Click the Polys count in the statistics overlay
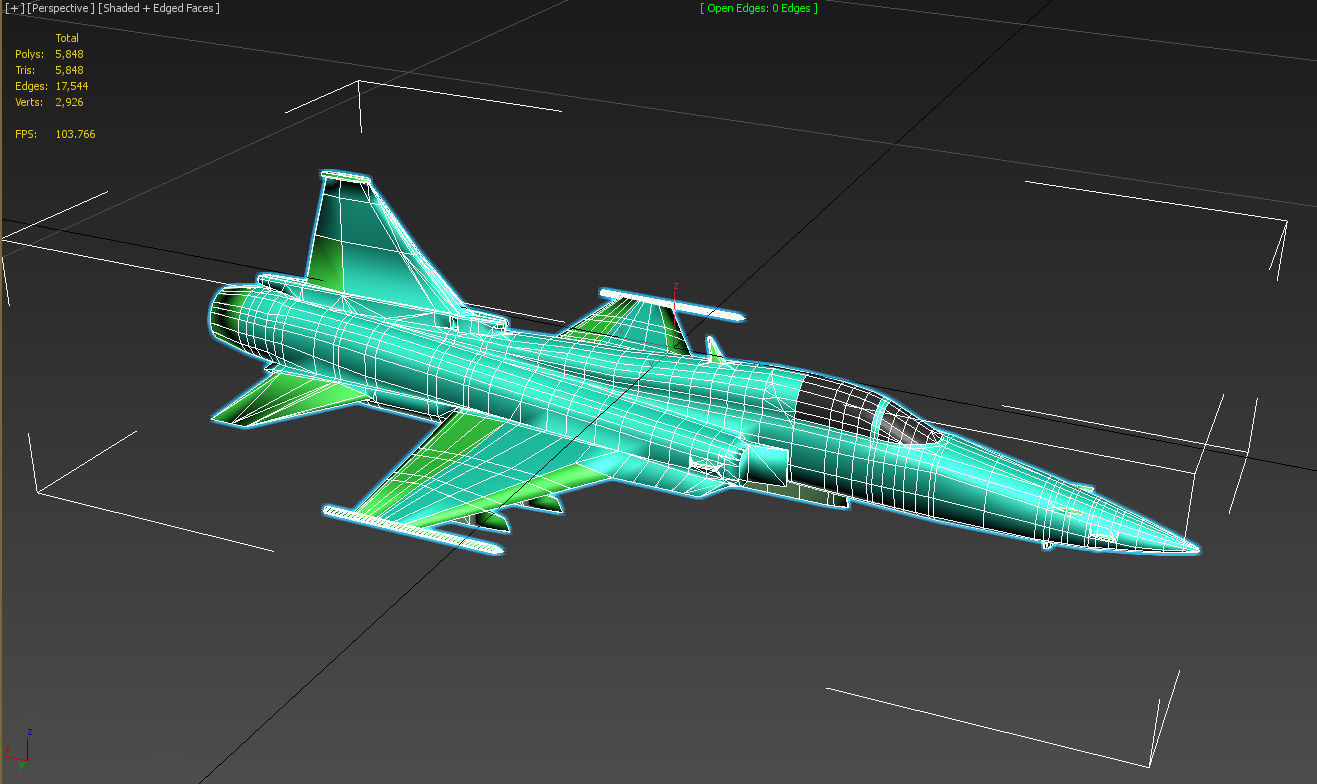The height and width of the screenshot is (784, 1317). point(70,53)
